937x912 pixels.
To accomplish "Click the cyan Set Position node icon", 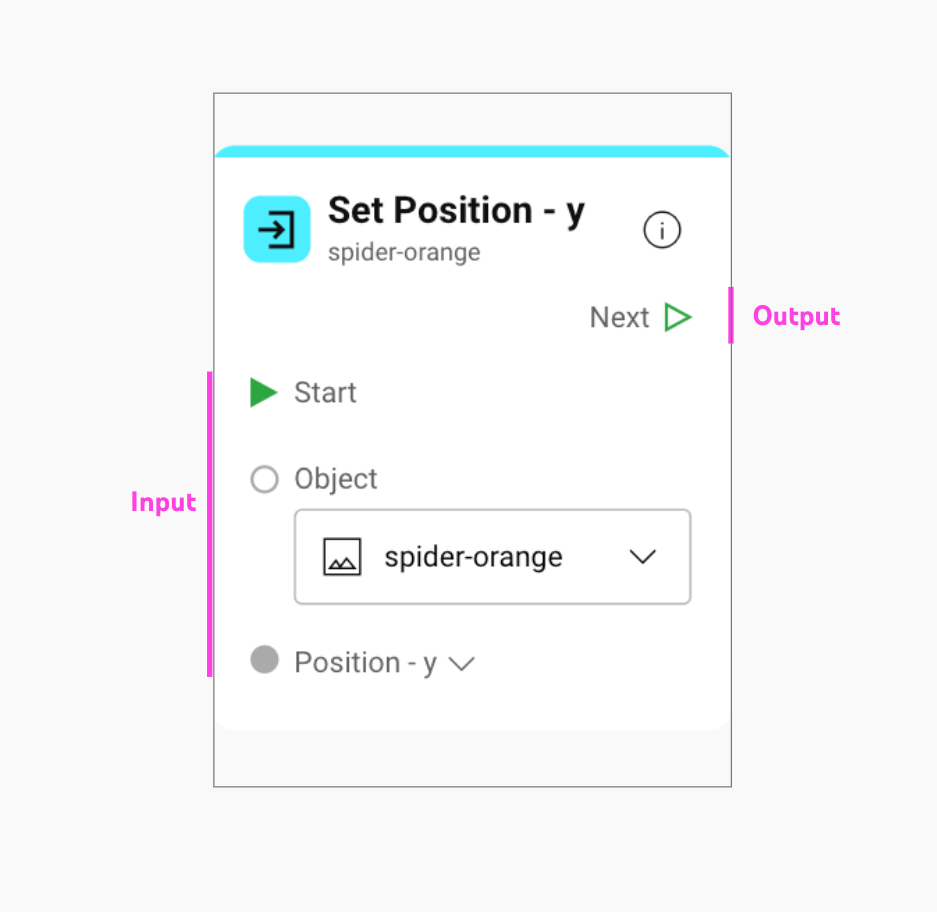I will click(276, 229).
